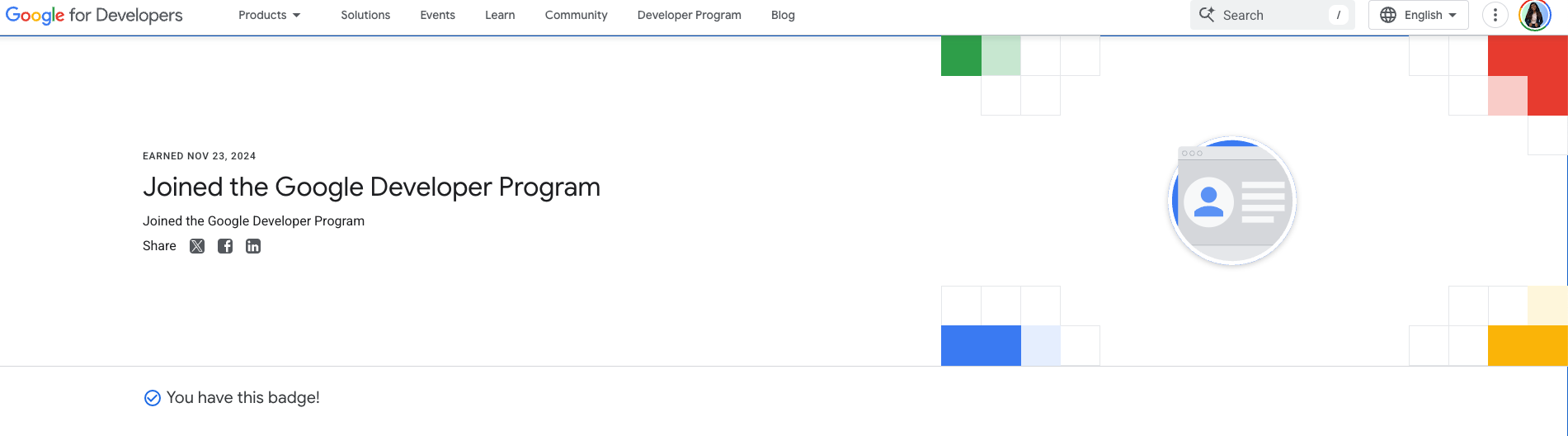Focus the Search input field
Image resolution: width=1568 pixels, height=436 pixels.
(1272, 15)
